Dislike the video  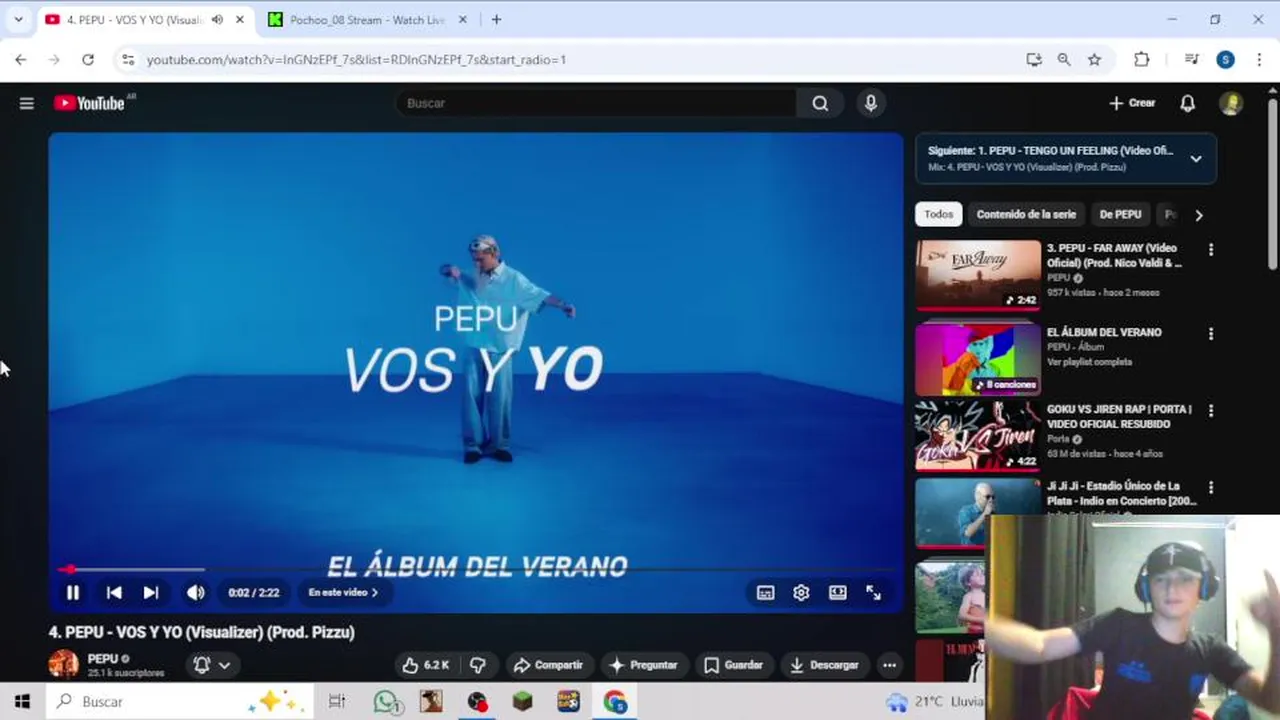(x=478, y=665)
